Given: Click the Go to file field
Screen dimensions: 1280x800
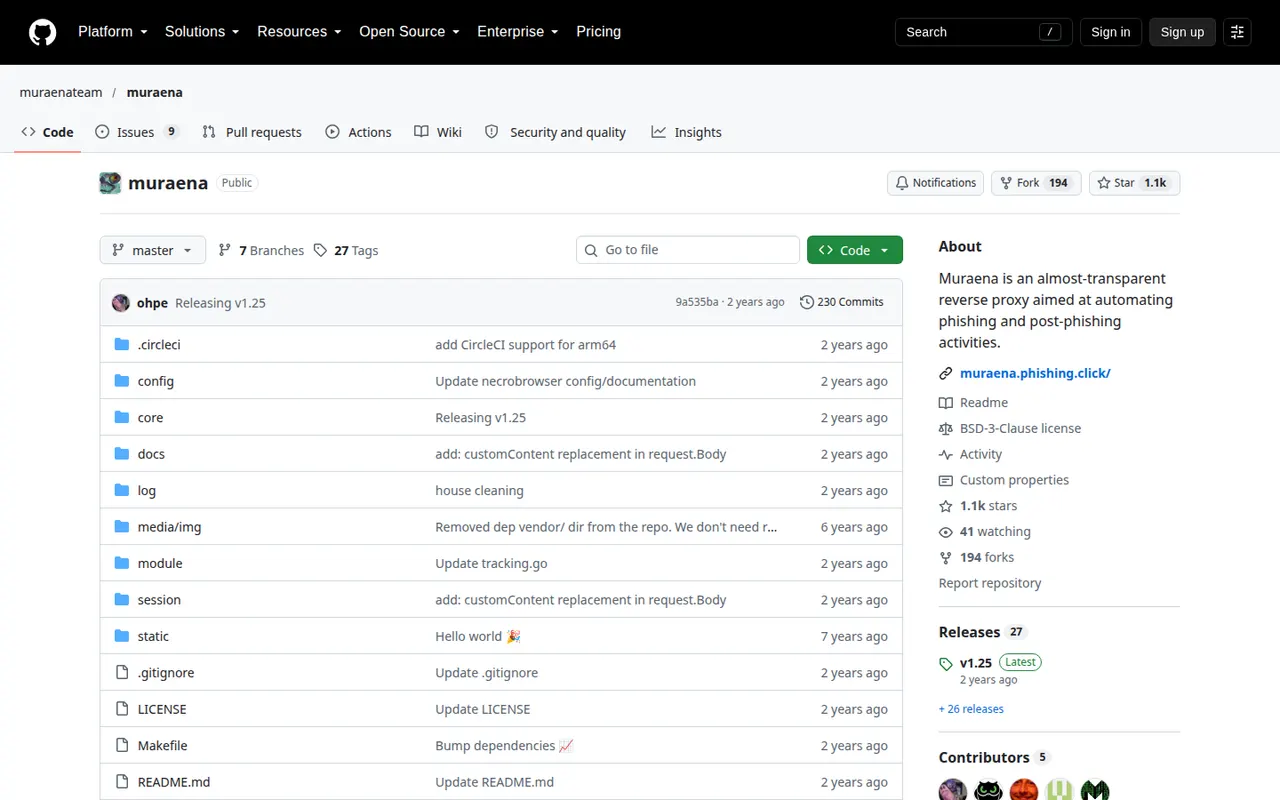Looking at the screenshot, I should [688, 250].
